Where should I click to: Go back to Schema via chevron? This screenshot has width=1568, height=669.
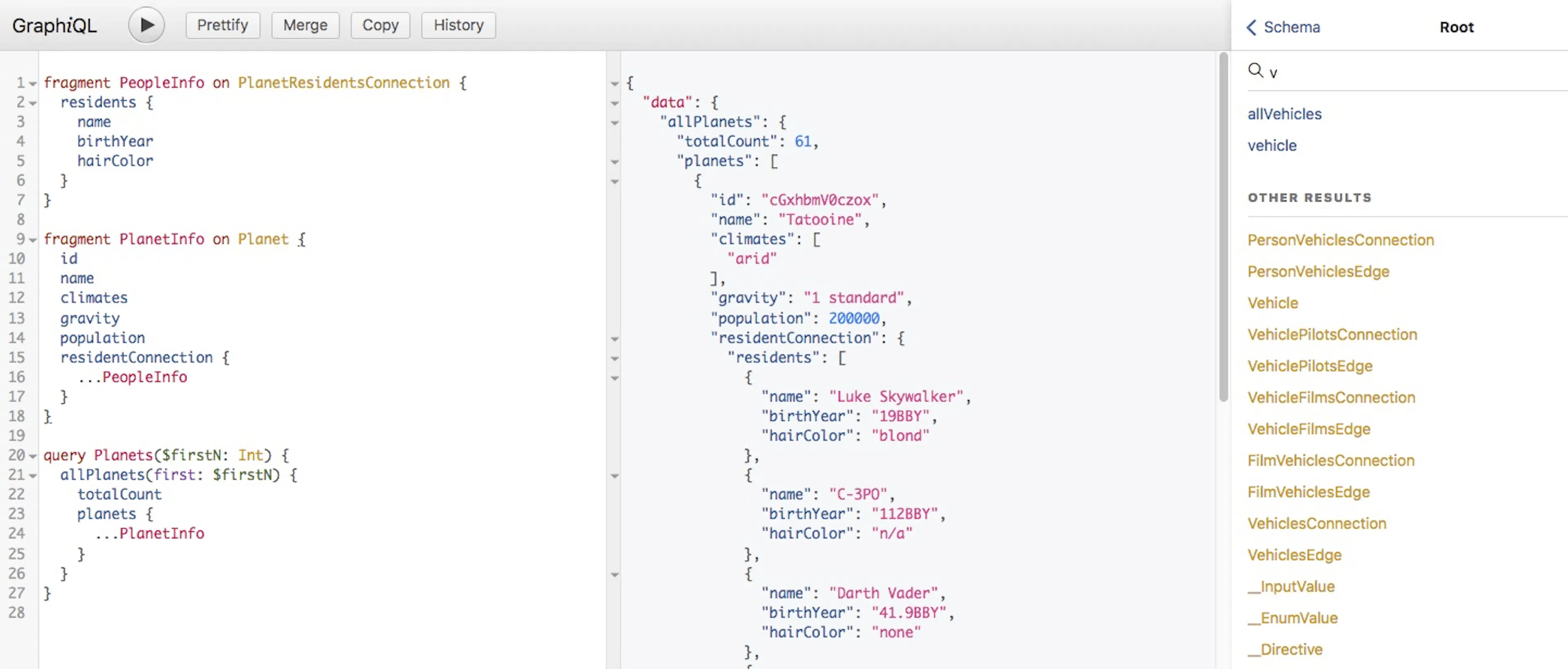pyautogui.click(x=1252, y=27)
